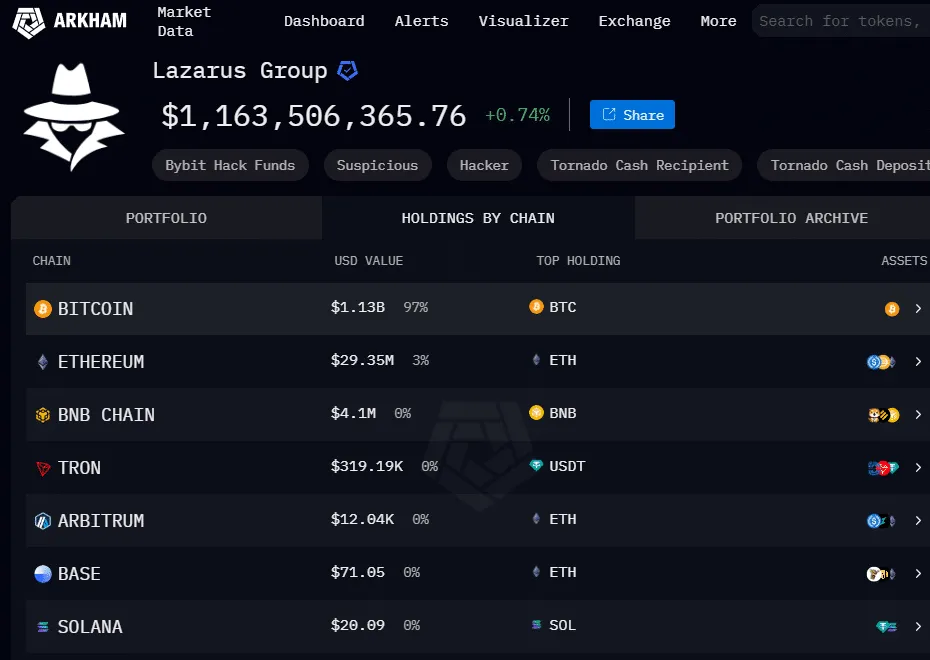Expand the Base row chevron
930x660 pixels.
pyautogui.click(x=918, y=573)
